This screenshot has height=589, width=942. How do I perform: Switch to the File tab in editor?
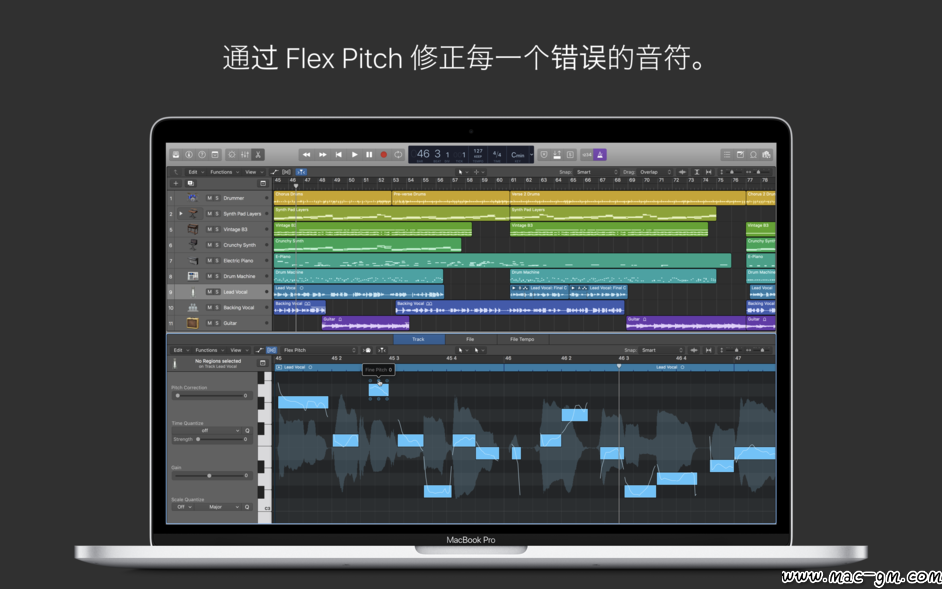click(x=470, y=339)
